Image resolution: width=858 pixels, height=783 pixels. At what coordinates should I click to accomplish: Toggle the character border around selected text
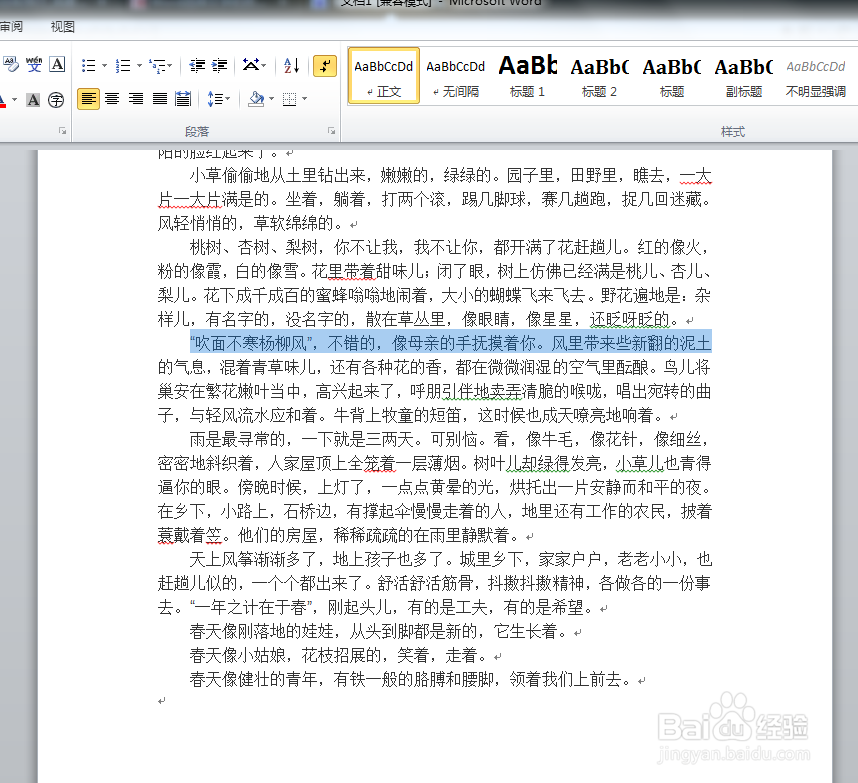click(57, 64)
